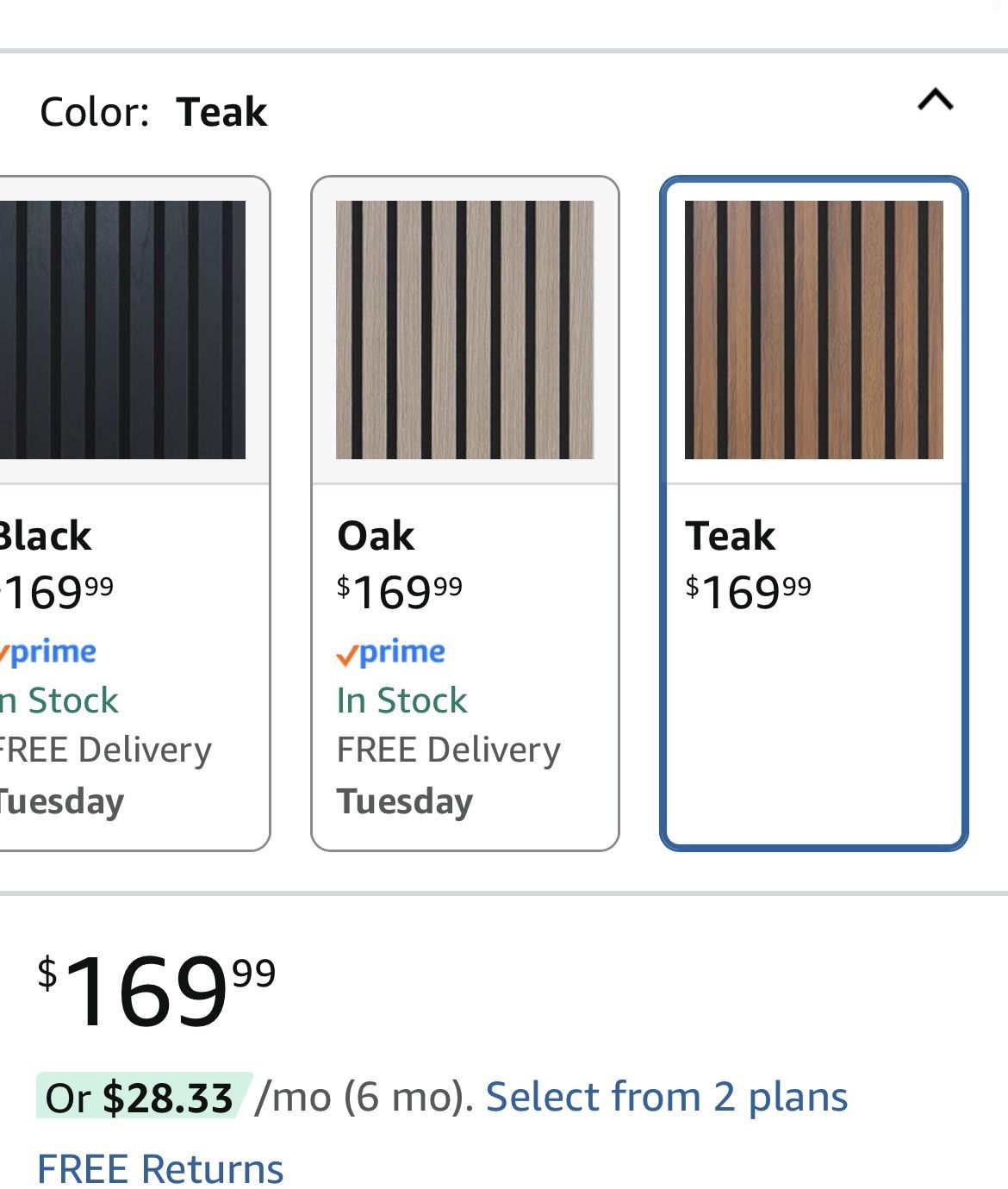
Task: Click FREE Delivery text in Oak card
Action: 448,750
